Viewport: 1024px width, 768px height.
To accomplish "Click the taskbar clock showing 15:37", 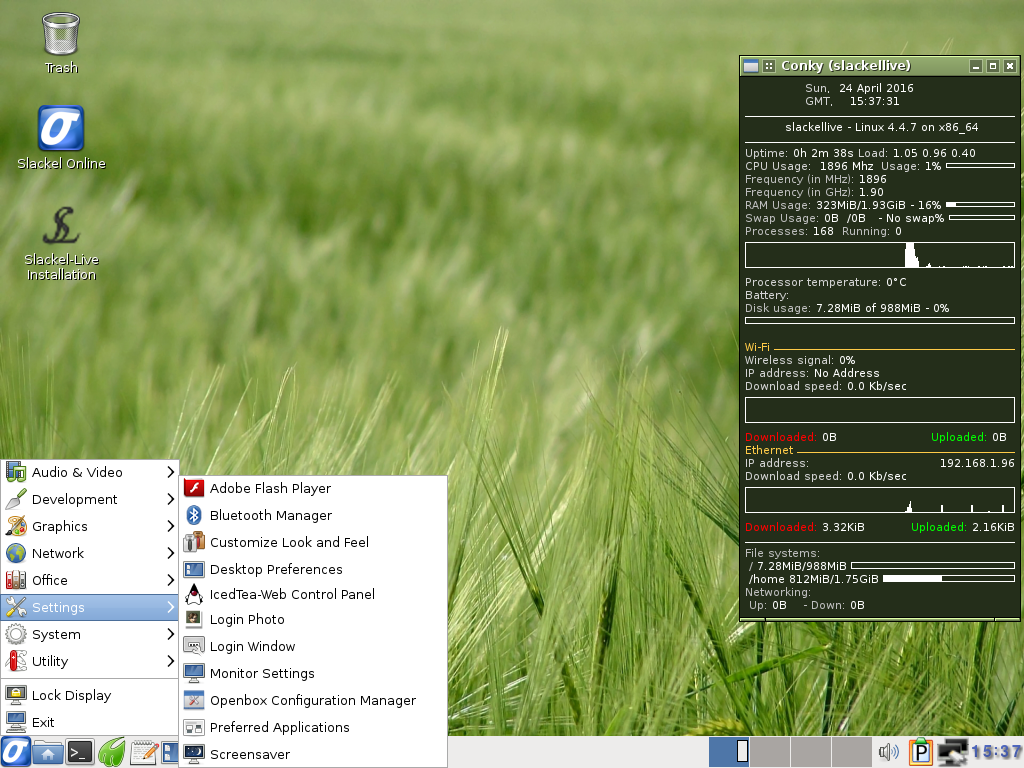I will (997, 752).
